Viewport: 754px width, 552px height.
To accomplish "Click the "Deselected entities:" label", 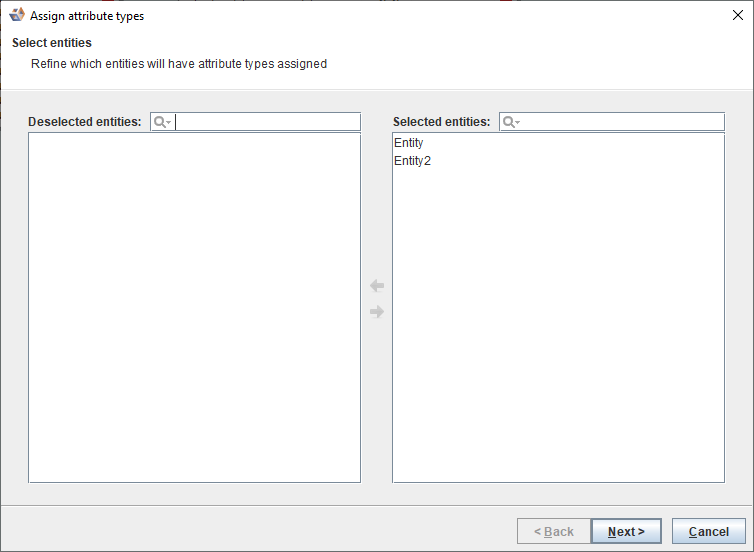I will (85, 122).
